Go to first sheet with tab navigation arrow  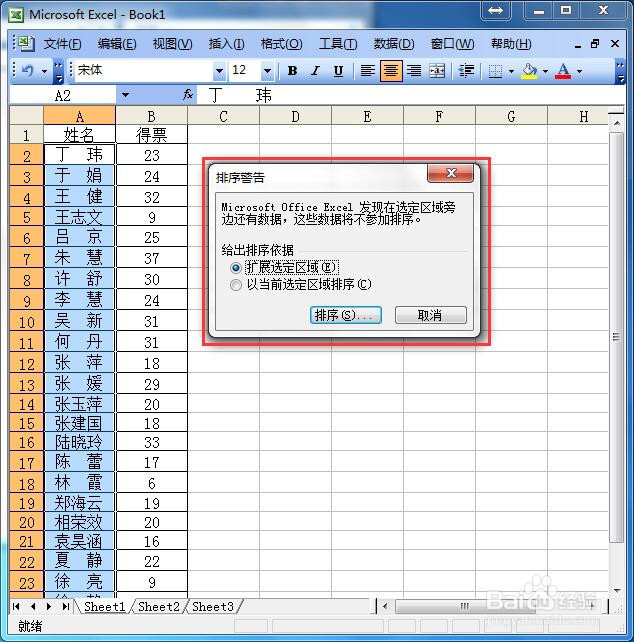16,606
